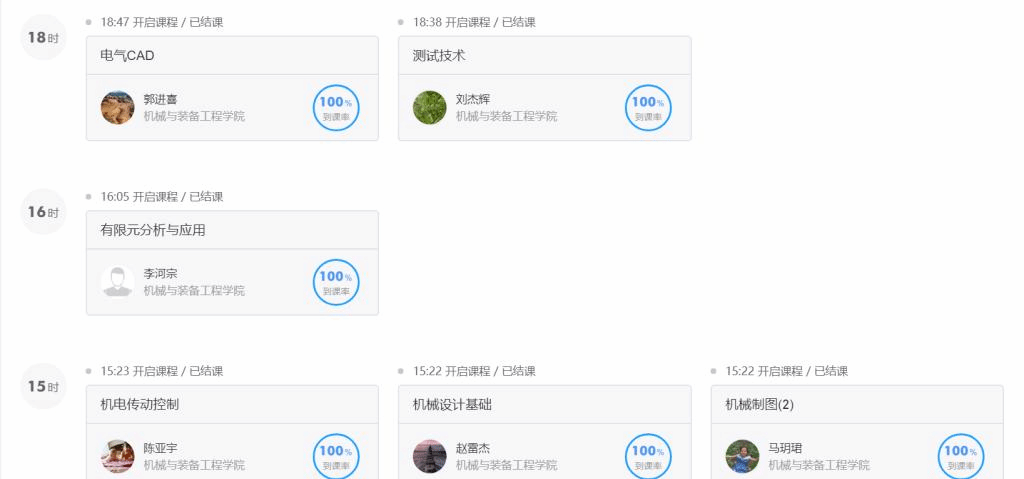1024x479 pixels.
Task: Click attendance rate circle for 测试技术
Action: (648, 107)
